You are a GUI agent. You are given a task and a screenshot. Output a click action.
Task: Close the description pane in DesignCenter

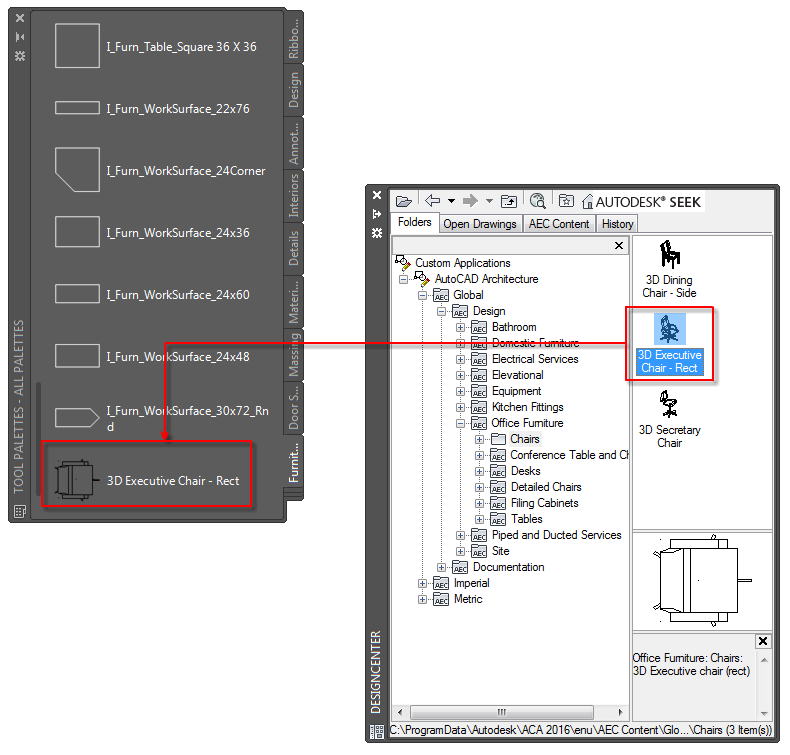coord(763,641)
